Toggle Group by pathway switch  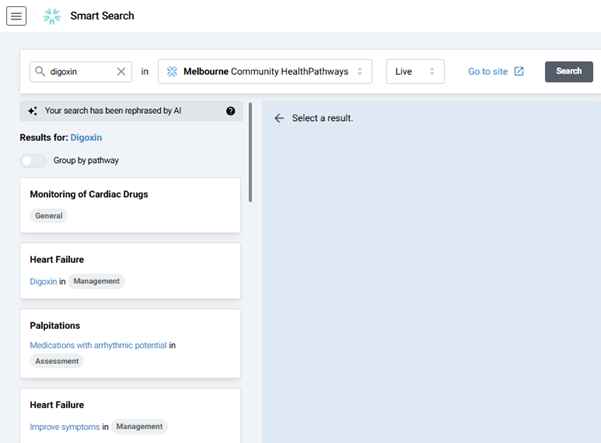tap(34, 160)
